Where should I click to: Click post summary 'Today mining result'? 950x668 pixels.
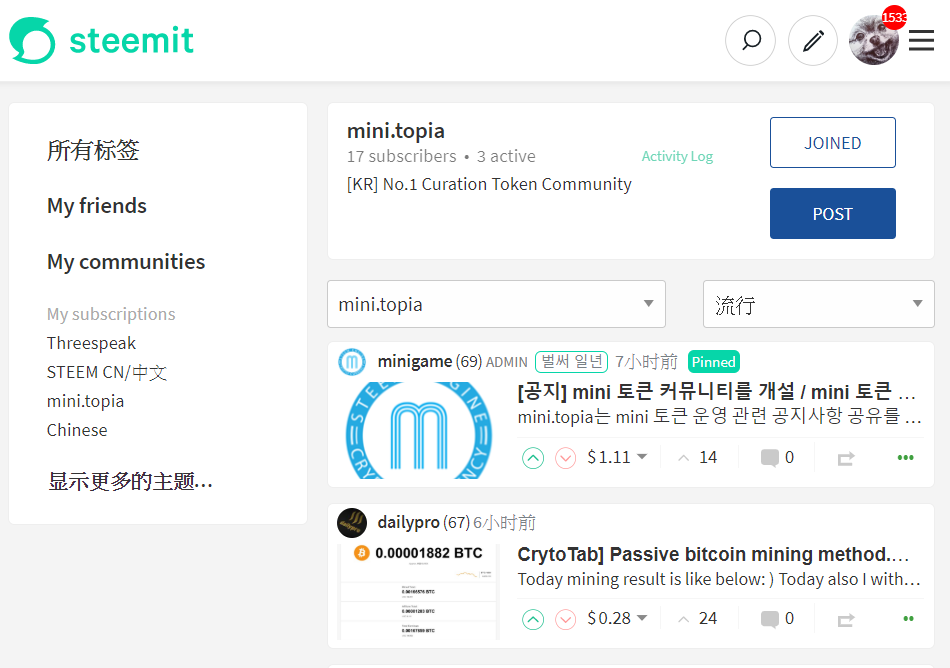point(719,579)
